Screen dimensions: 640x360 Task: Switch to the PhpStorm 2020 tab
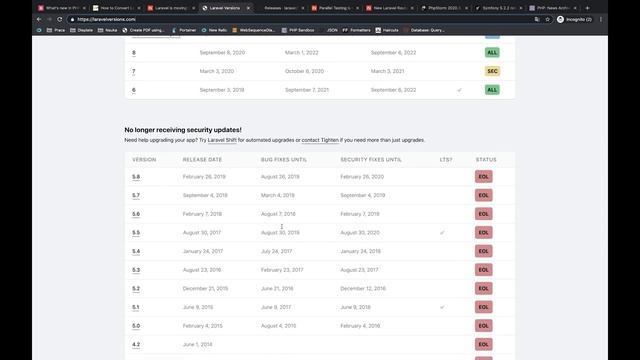coord(444,8)
